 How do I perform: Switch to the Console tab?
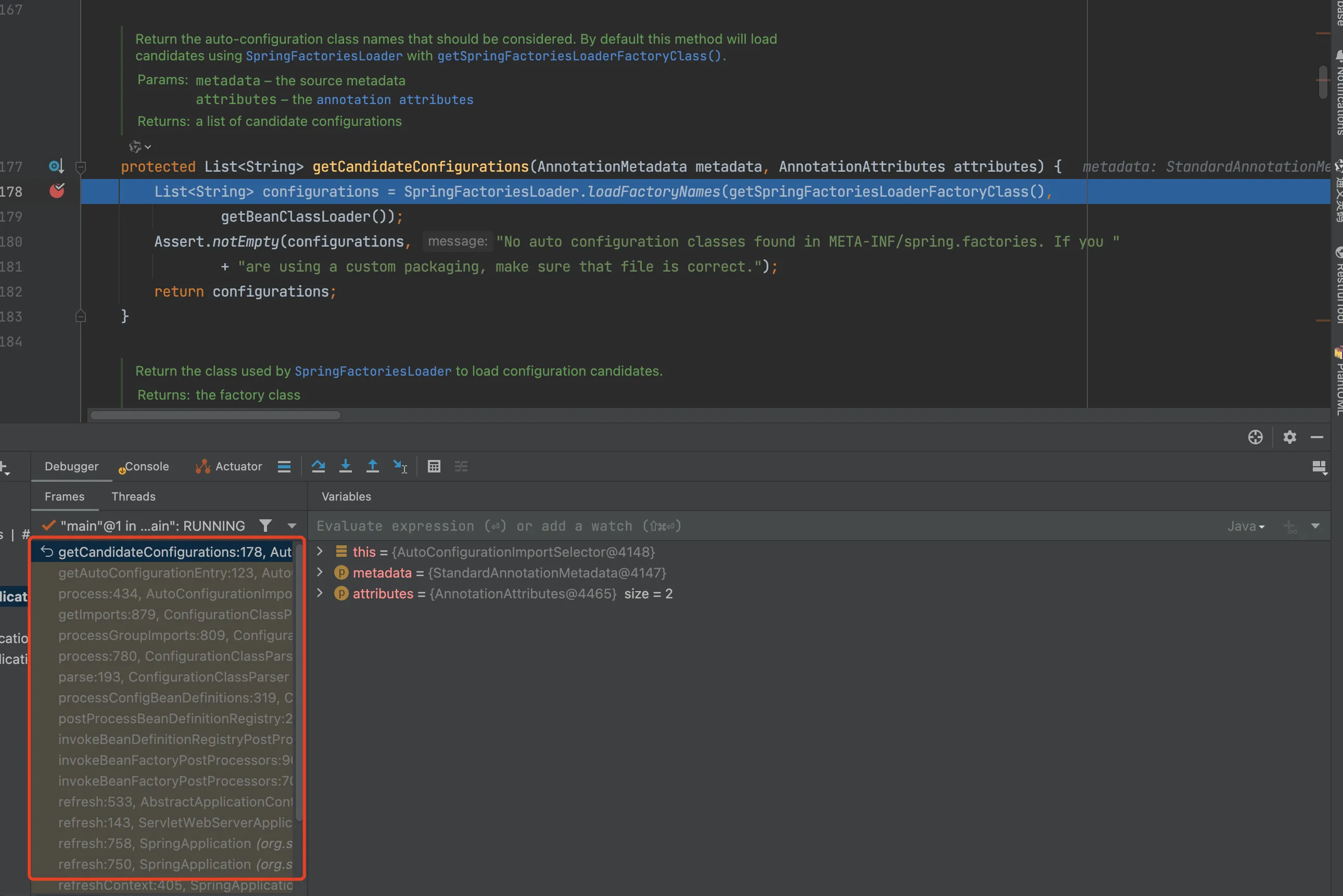[x=146, y=466]
